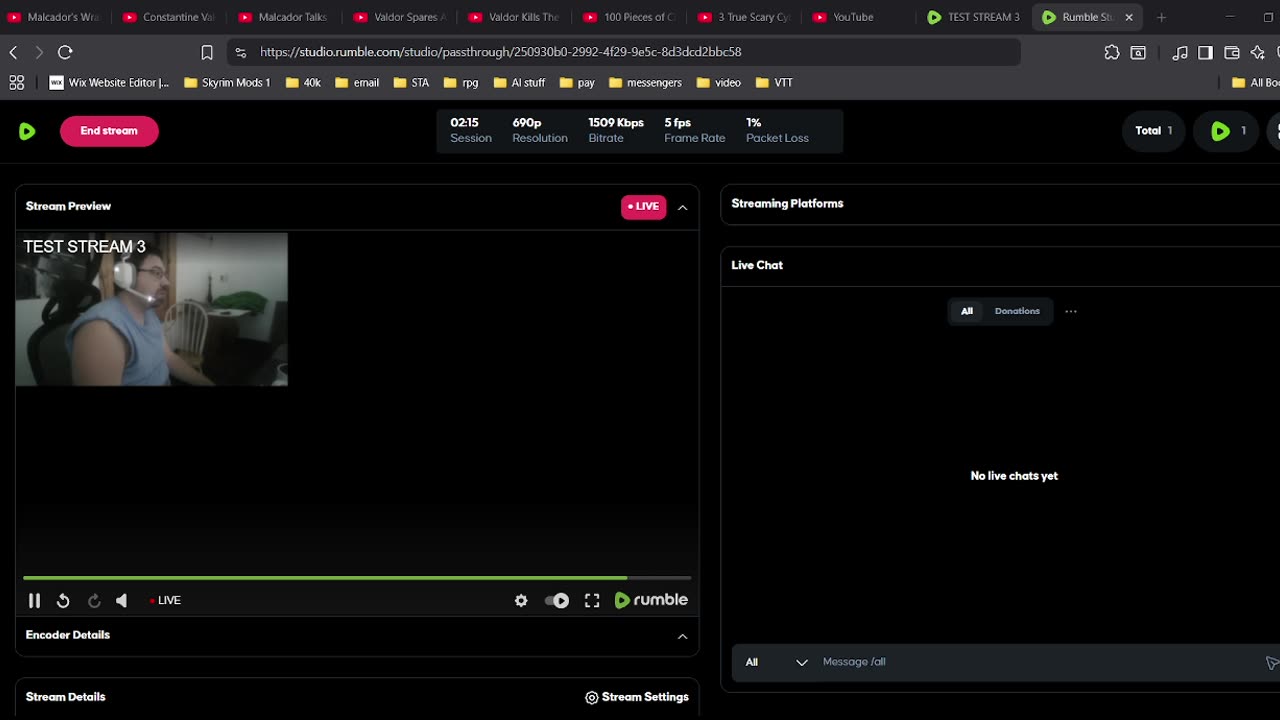Viewport: 1280px width, 720px height.
Task: Click the site information icon in address bar
Action: point(241,52)
